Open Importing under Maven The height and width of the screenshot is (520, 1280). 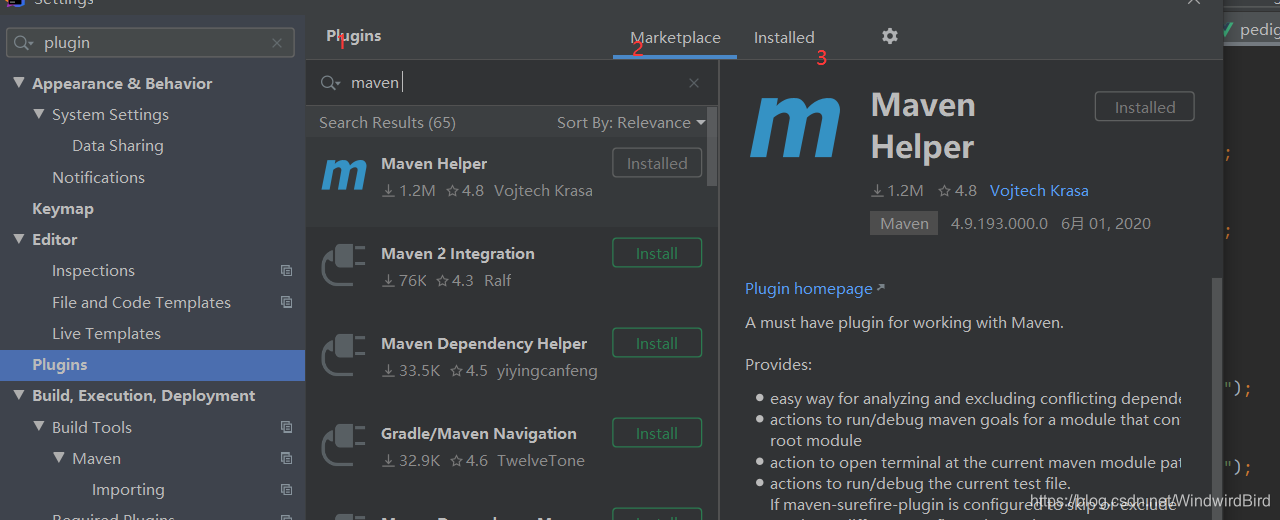click(128, 490)
